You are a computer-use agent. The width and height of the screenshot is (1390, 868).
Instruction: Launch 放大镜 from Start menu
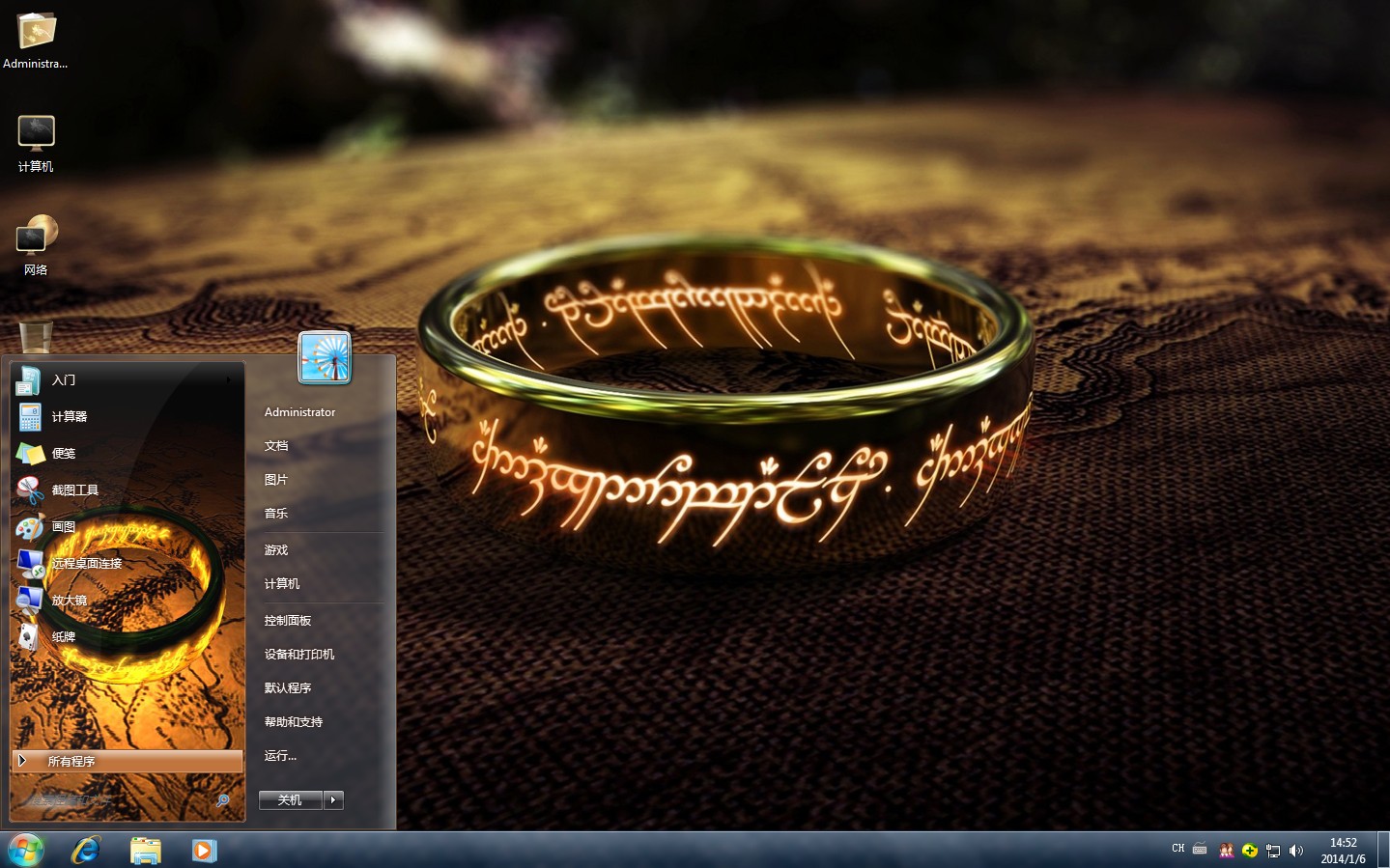pyautogui.click(x=126, y=601)
